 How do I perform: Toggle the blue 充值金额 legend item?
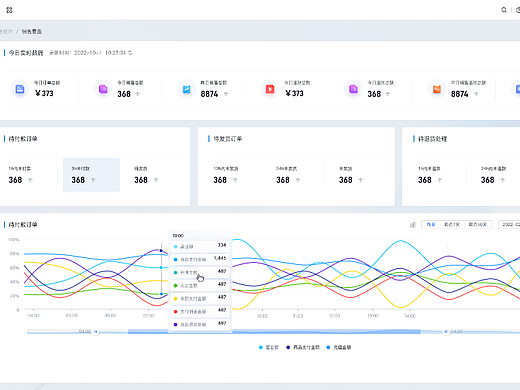tap(339, 347)
